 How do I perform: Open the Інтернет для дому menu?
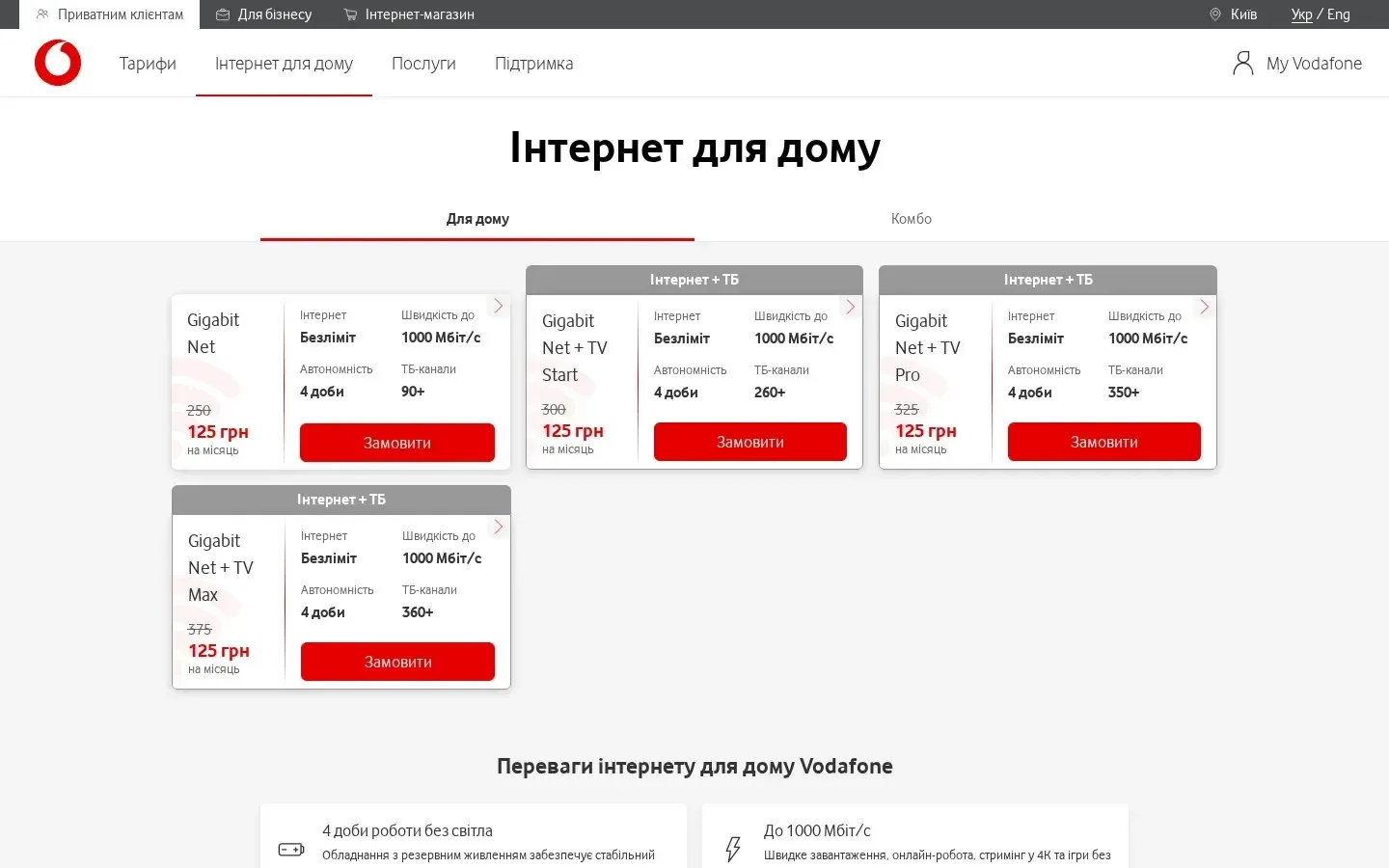point(284,64)
